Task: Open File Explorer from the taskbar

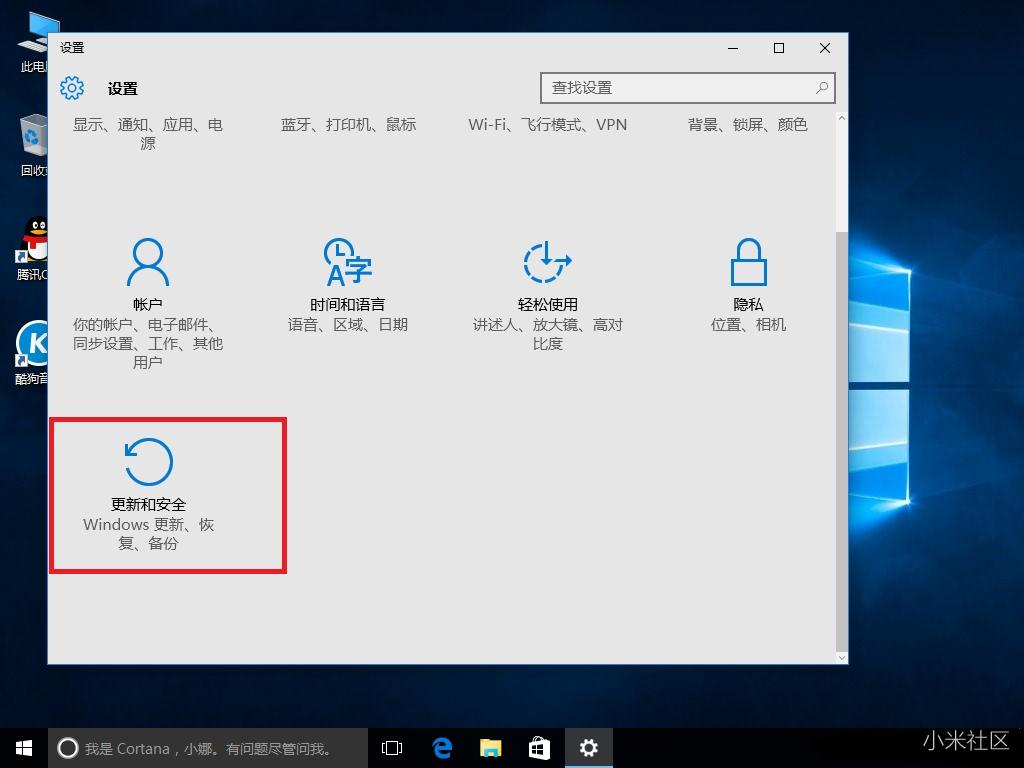Action: [x=490, y=747]
